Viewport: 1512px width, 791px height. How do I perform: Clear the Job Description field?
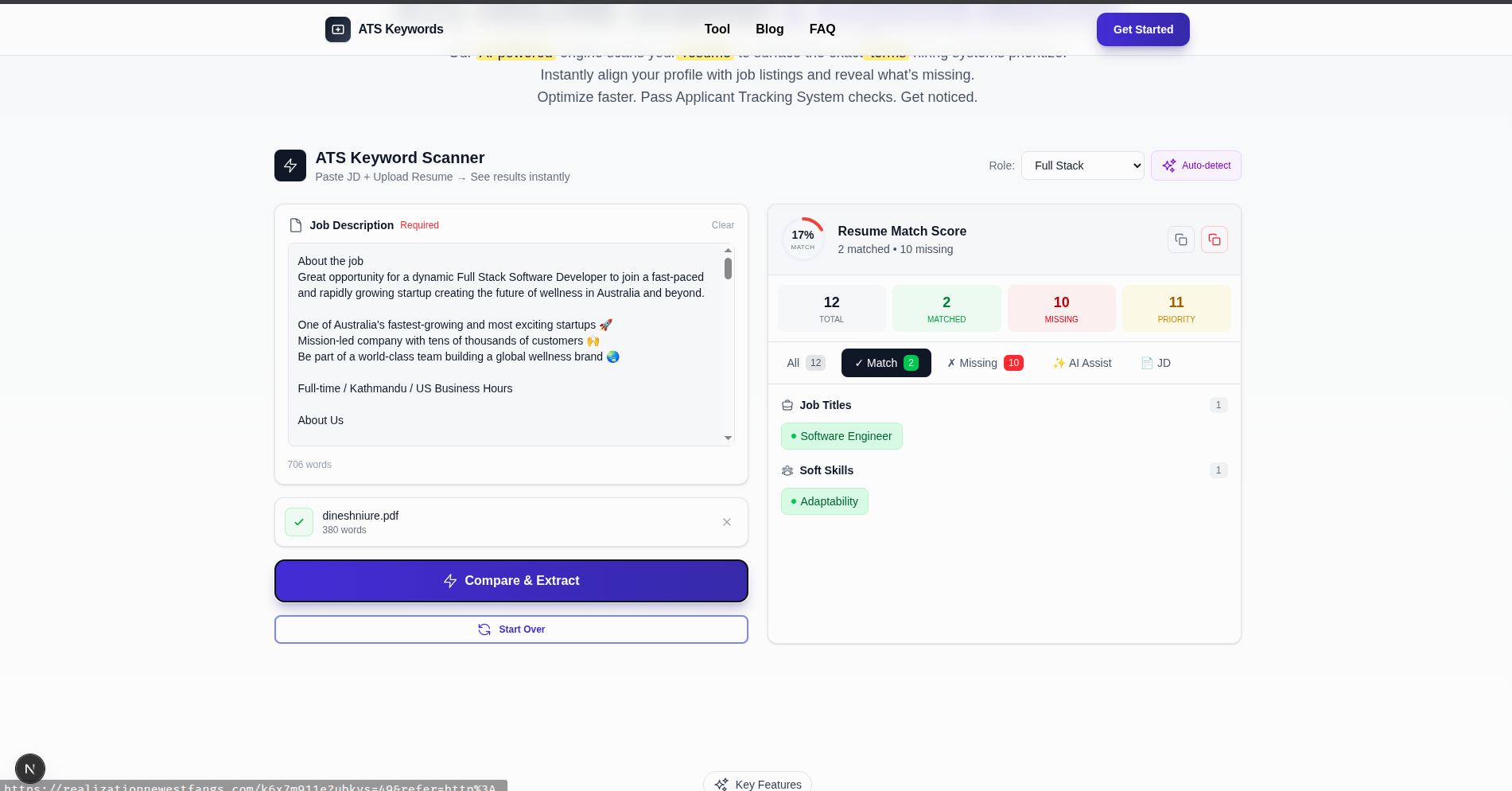point(722,225)
